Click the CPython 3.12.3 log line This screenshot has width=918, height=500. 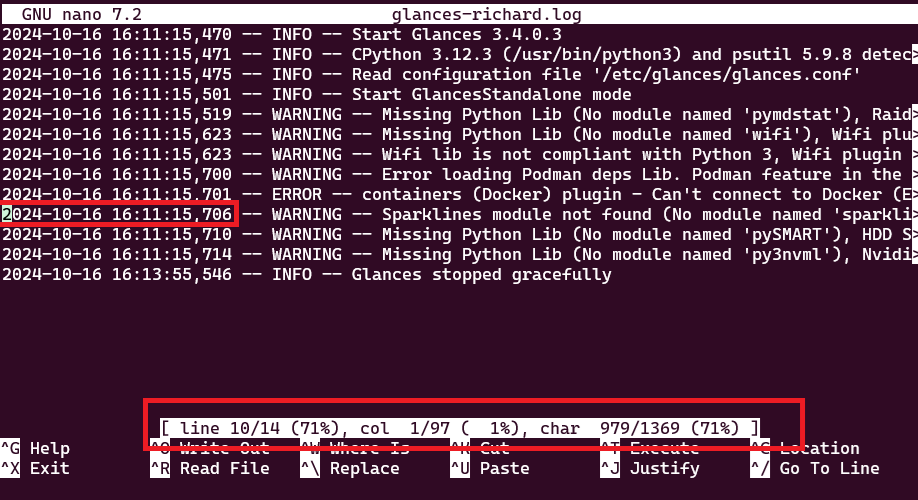pyautogui.click(x=459, y=54)
